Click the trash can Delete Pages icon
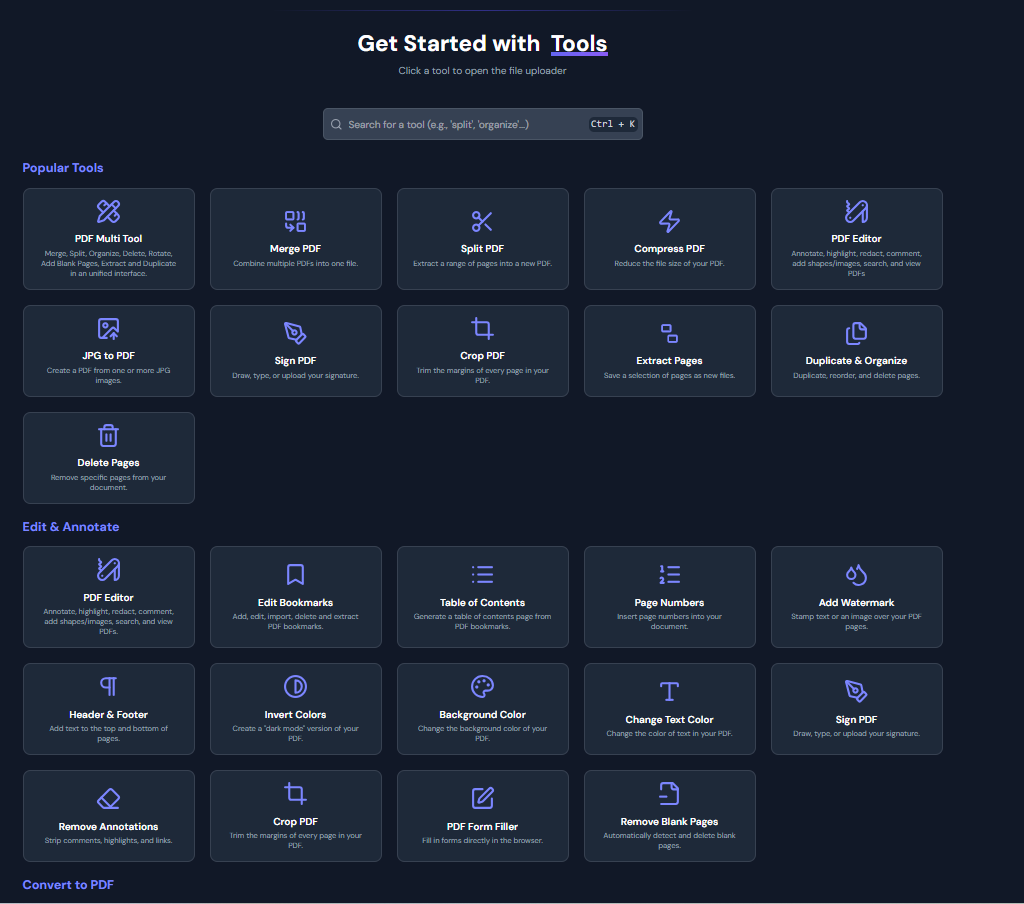 108,436
